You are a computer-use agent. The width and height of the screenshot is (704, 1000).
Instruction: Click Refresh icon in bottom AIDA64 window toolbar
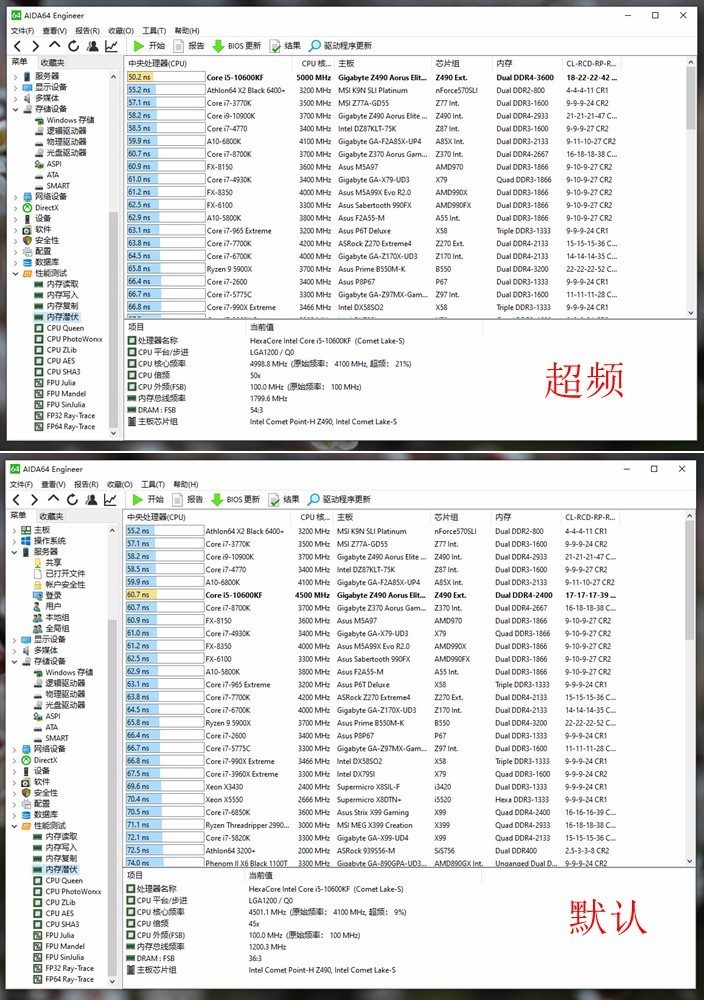click(x=72, y=499)
